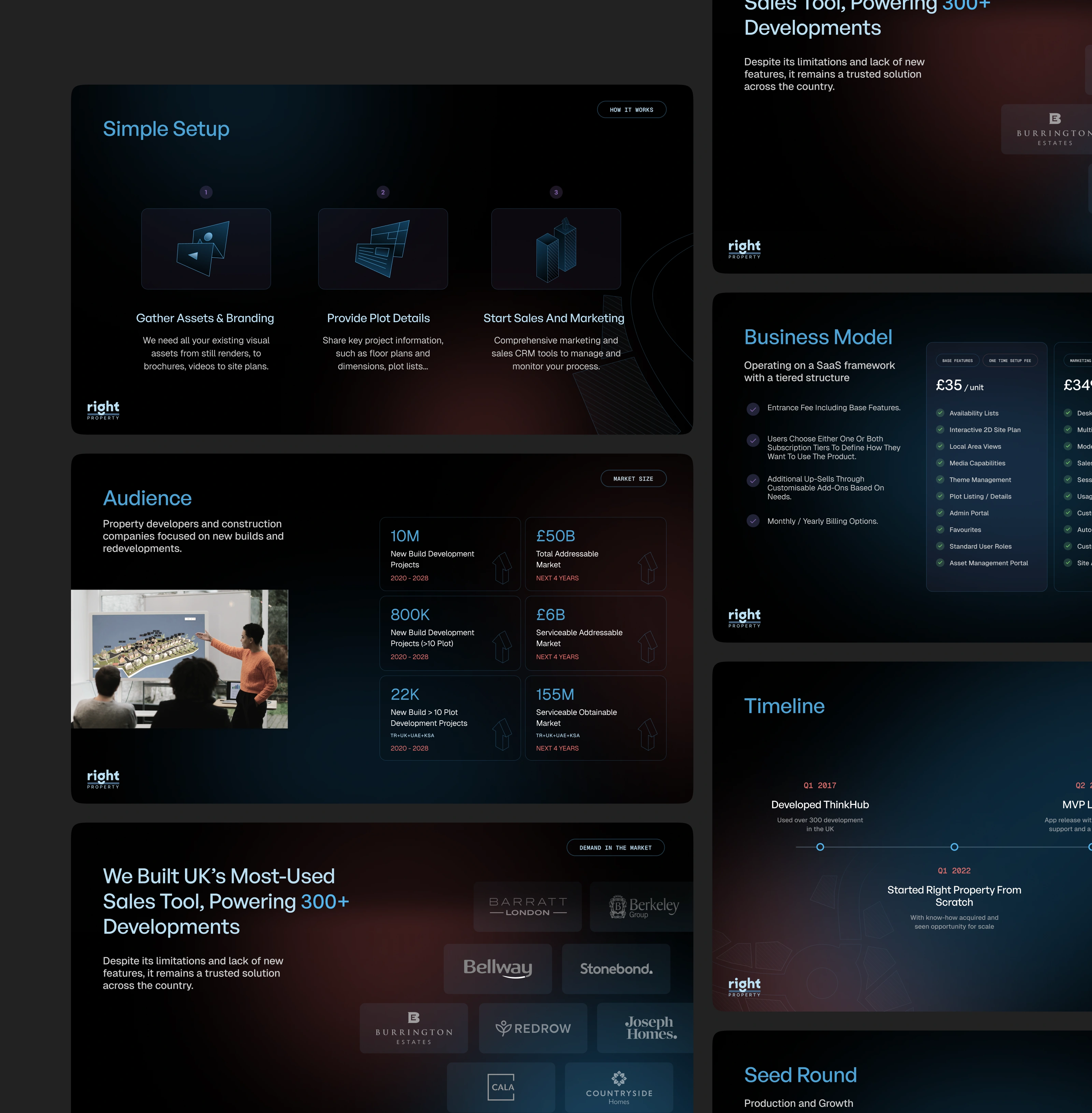The image size is (1092, 1113).
Task: Click checkmark next to Availability Lists
Action: (940, 413)
